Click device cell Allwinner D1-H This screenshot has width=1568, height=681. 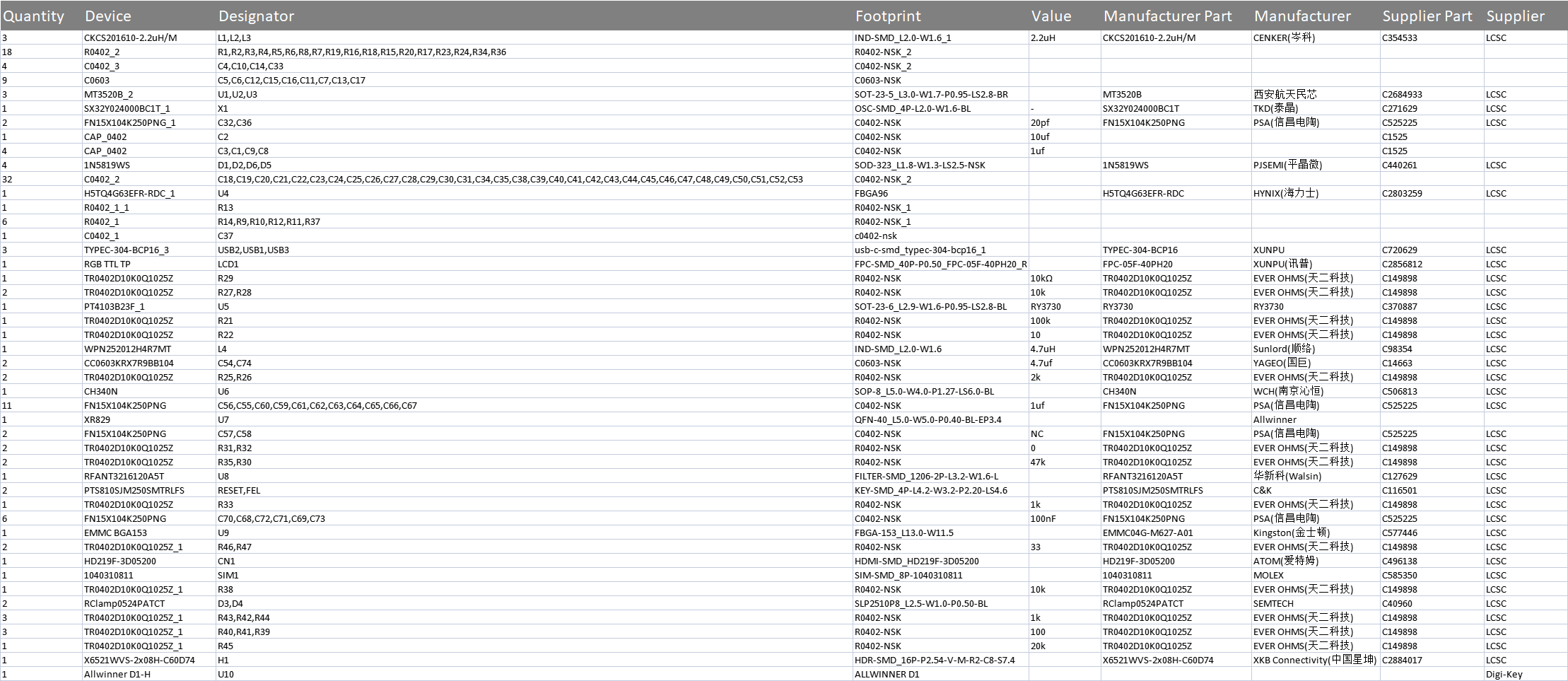coord(117,674)
